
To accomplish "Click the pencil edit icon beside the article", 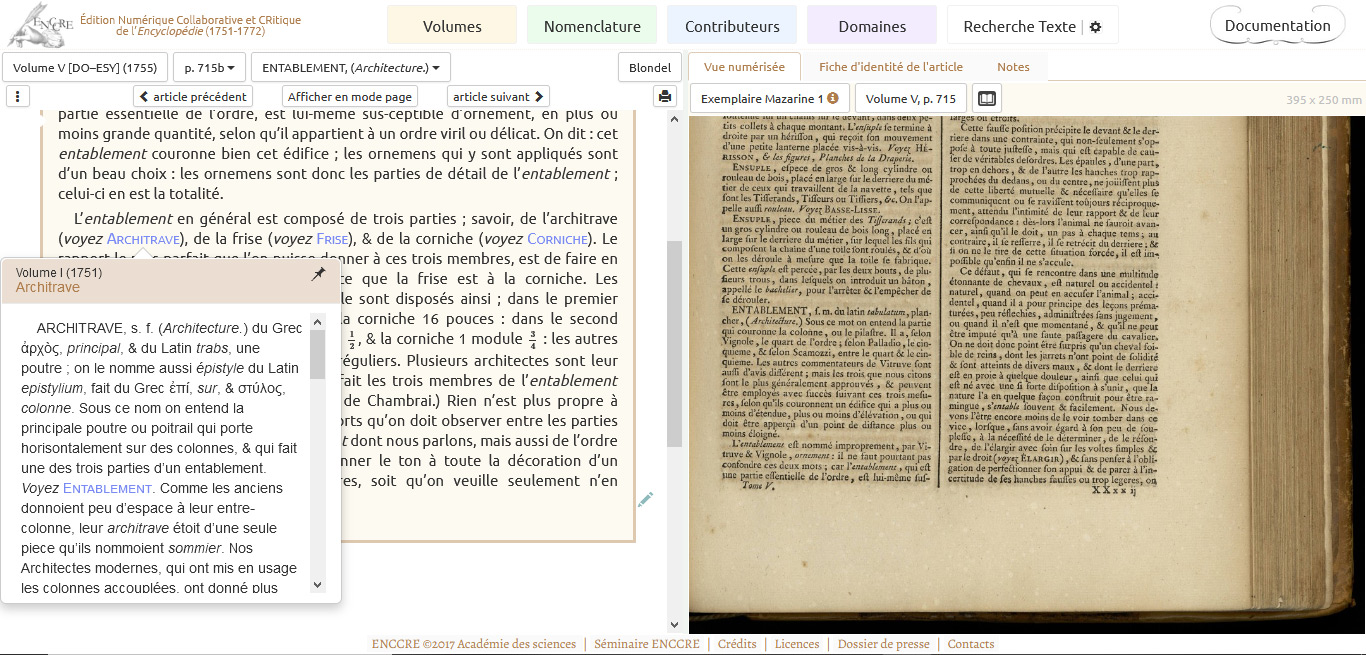I will click(646, 499).
